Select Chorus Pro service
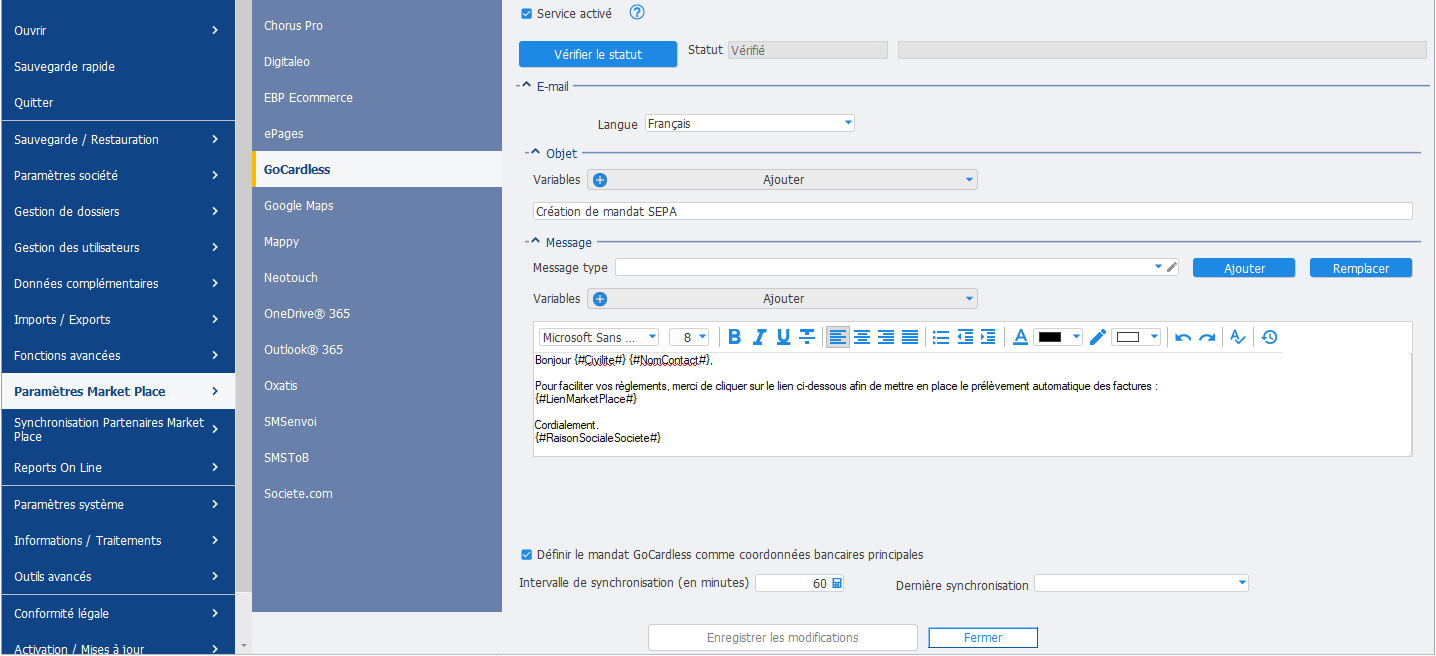Viewport: 1436px width, 656px height. point(377,25)
